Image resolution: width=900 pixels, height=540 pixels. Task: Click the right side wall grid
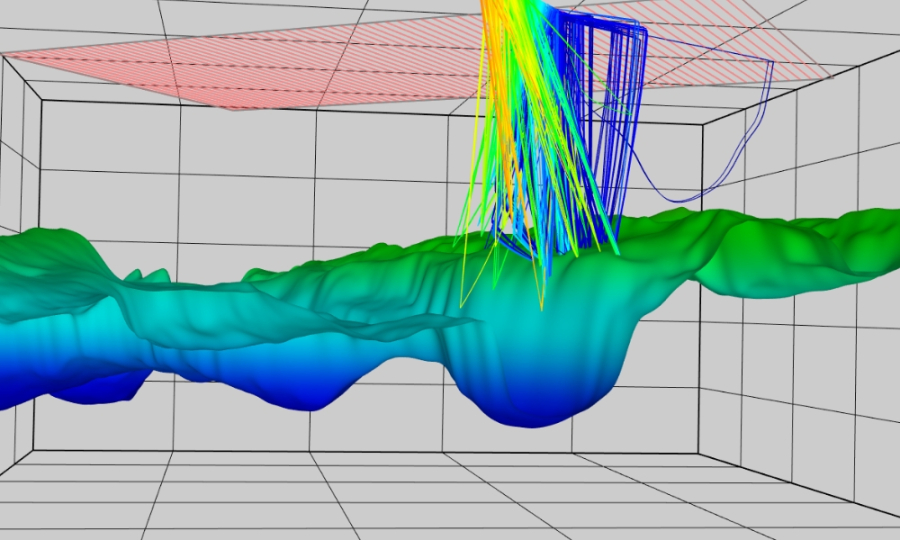point(800,400)
